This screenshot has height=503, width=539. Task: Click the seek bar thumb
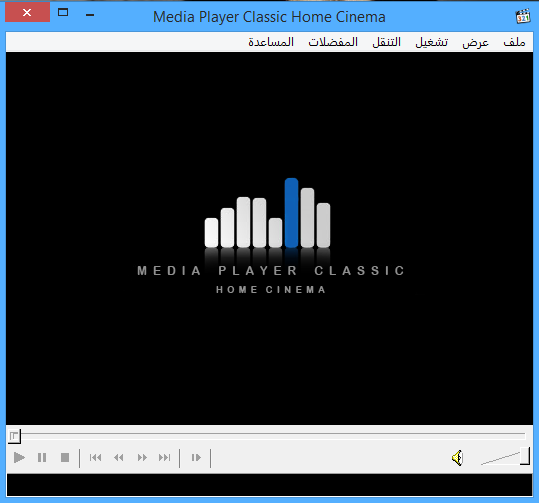[14, 436]
